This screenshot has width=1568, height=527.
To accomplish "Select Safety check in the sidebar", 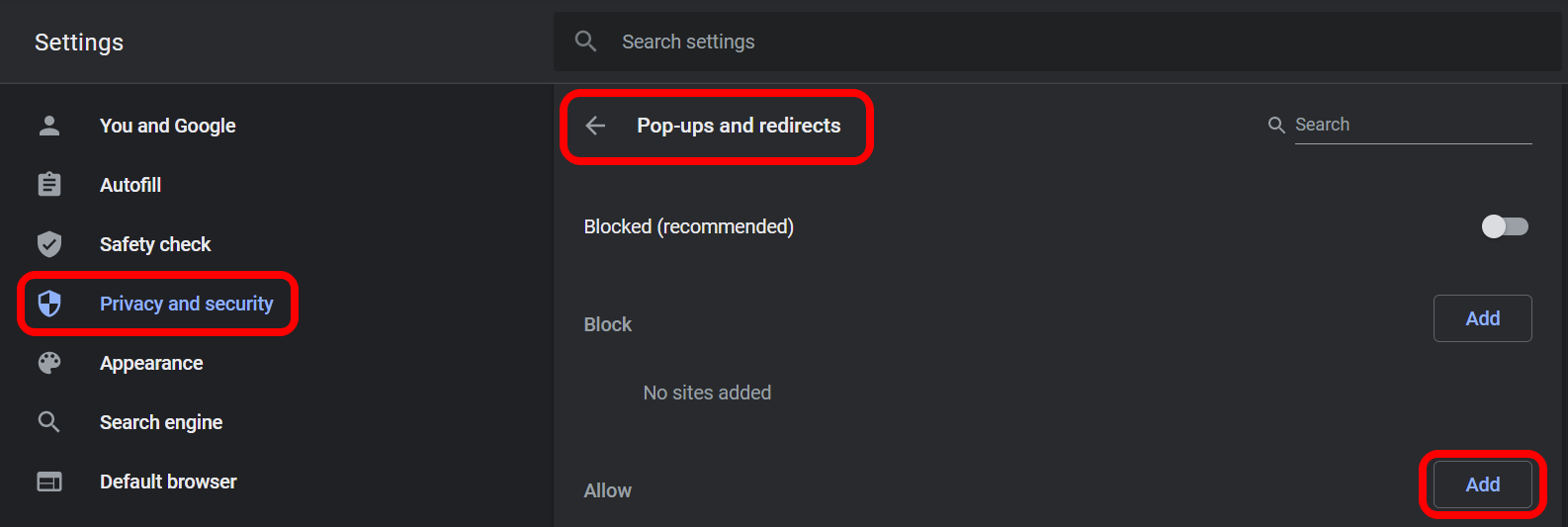I will coord(155,244).
